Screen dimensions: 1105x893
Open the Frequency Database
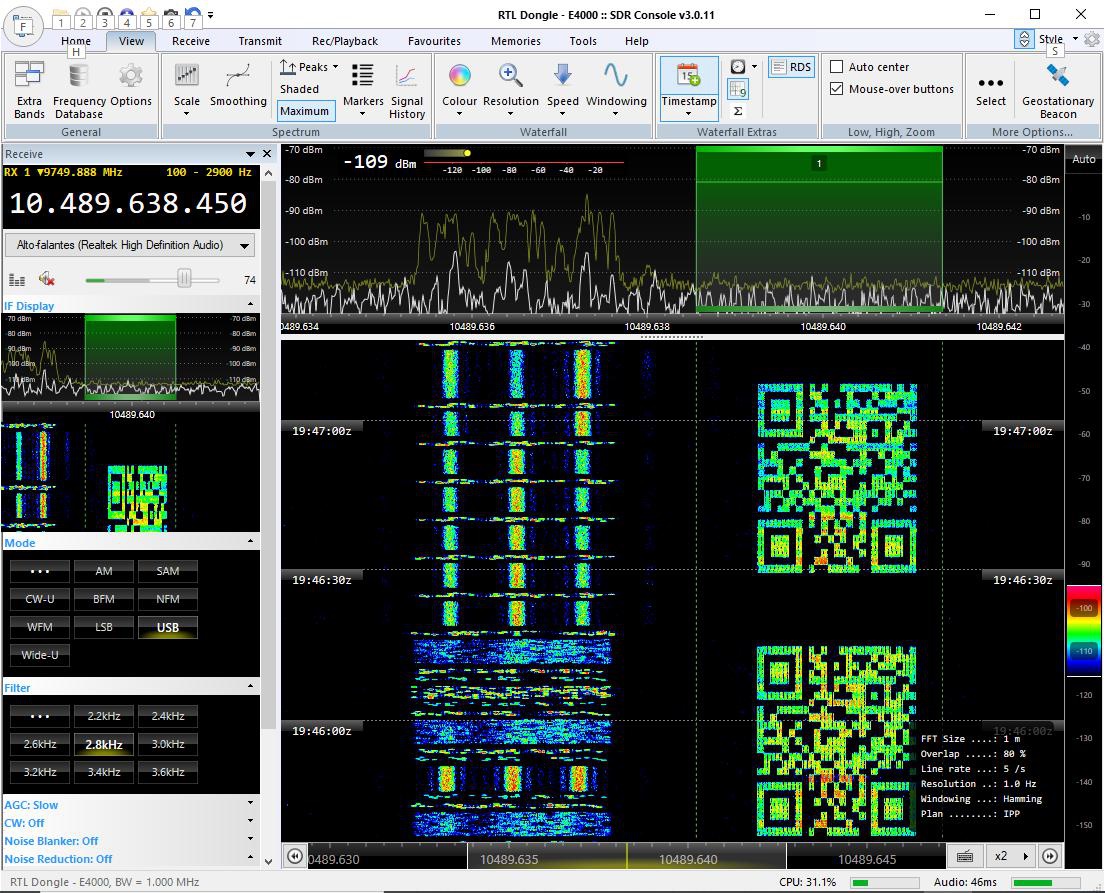(78, 90)
